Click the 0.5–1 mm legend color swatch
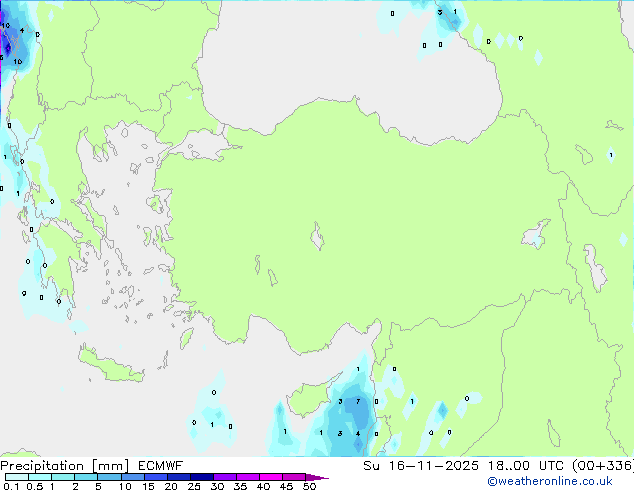 40,477
